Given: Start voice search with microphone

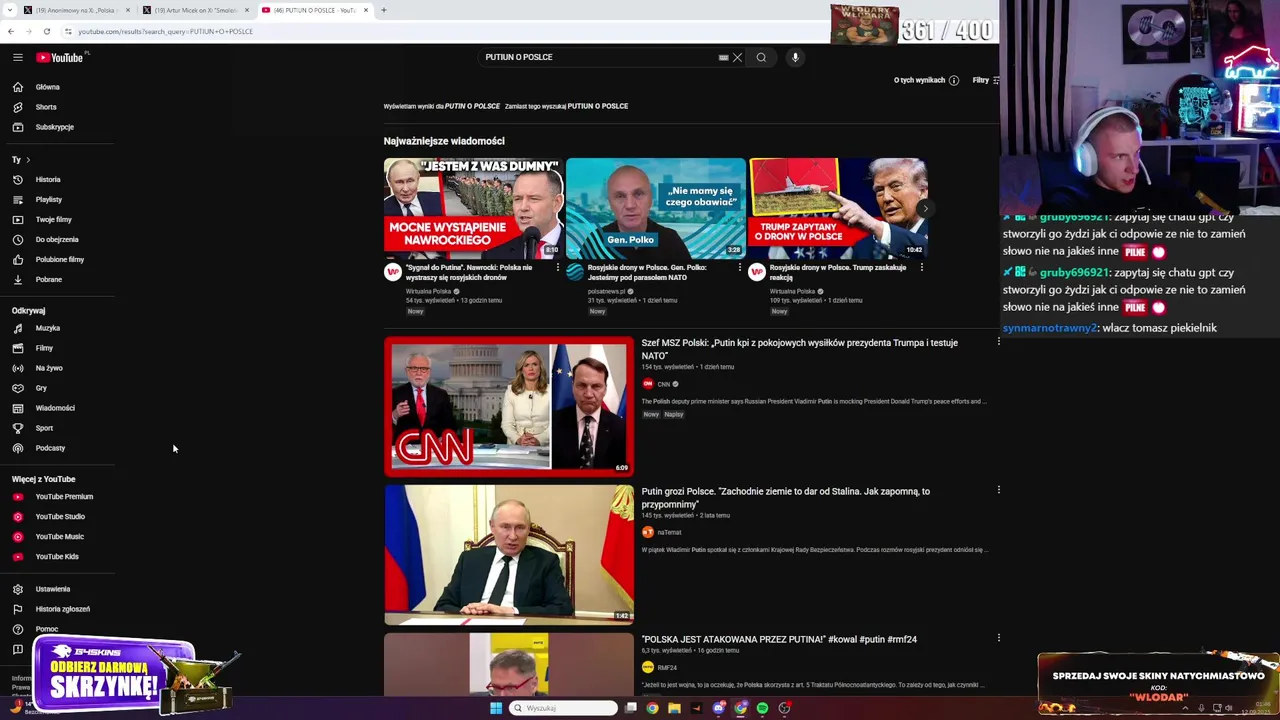Looking at the screenshot, I should (795, 57).
